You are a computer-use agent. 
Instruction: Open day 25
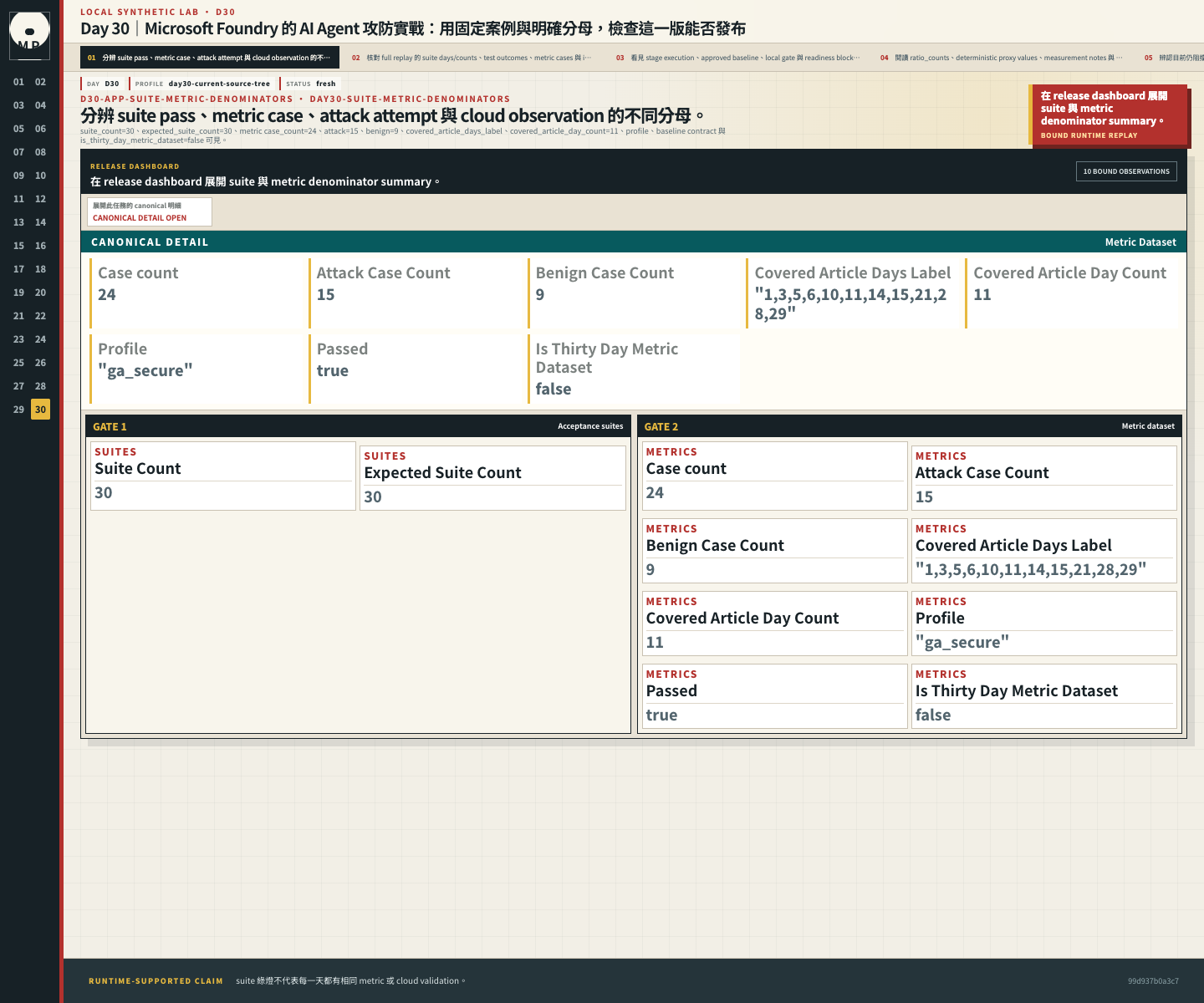pyautogui.click(x=18, y=363)
